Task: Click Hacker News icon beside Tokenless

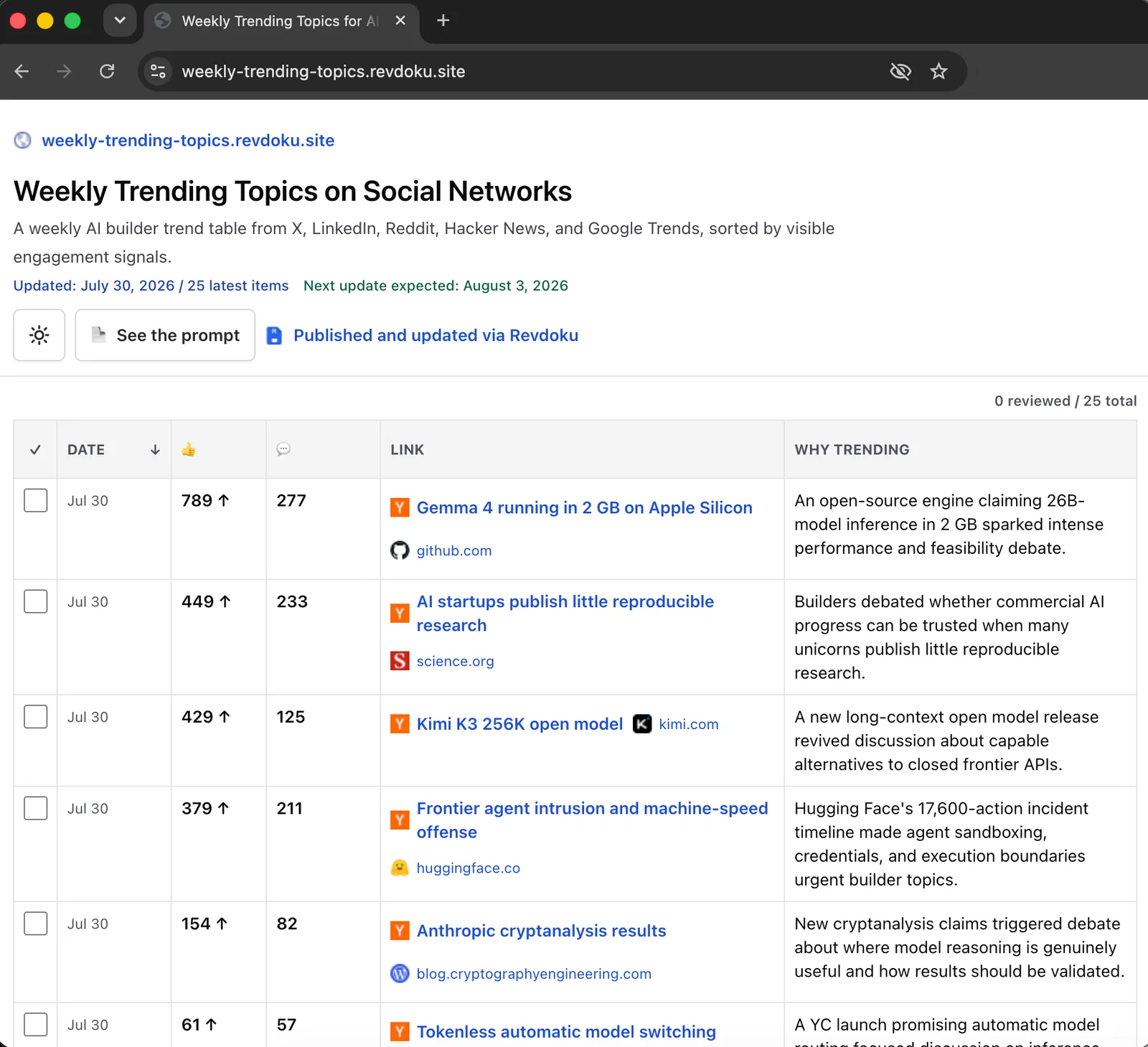Action: [400, 1032]
